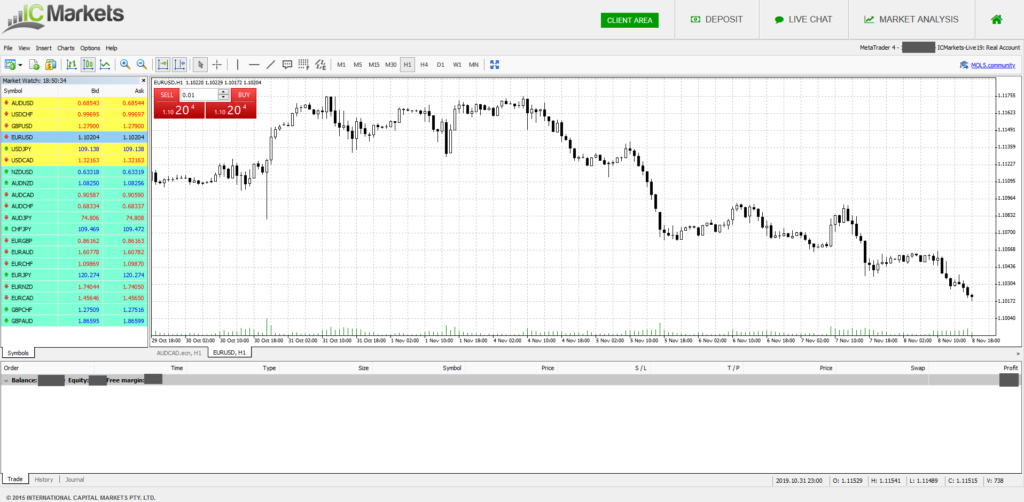Click the Deposit link in header

coord(716,20)
